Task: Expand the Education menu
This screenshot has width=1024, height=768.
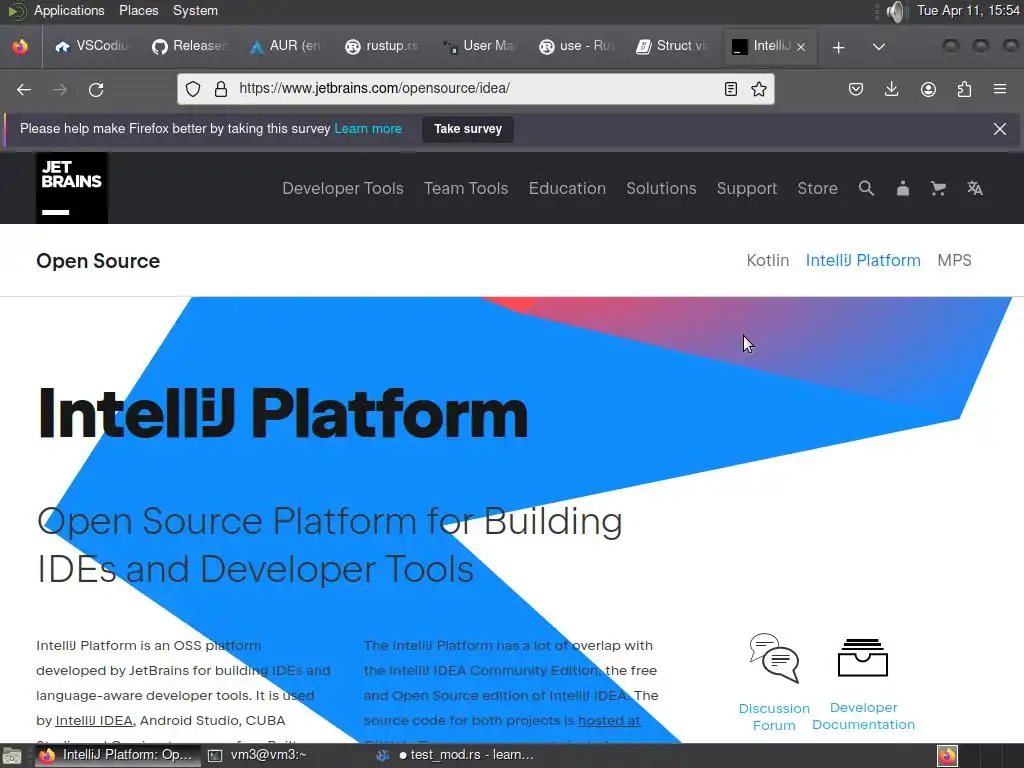Action: [567, 189]
